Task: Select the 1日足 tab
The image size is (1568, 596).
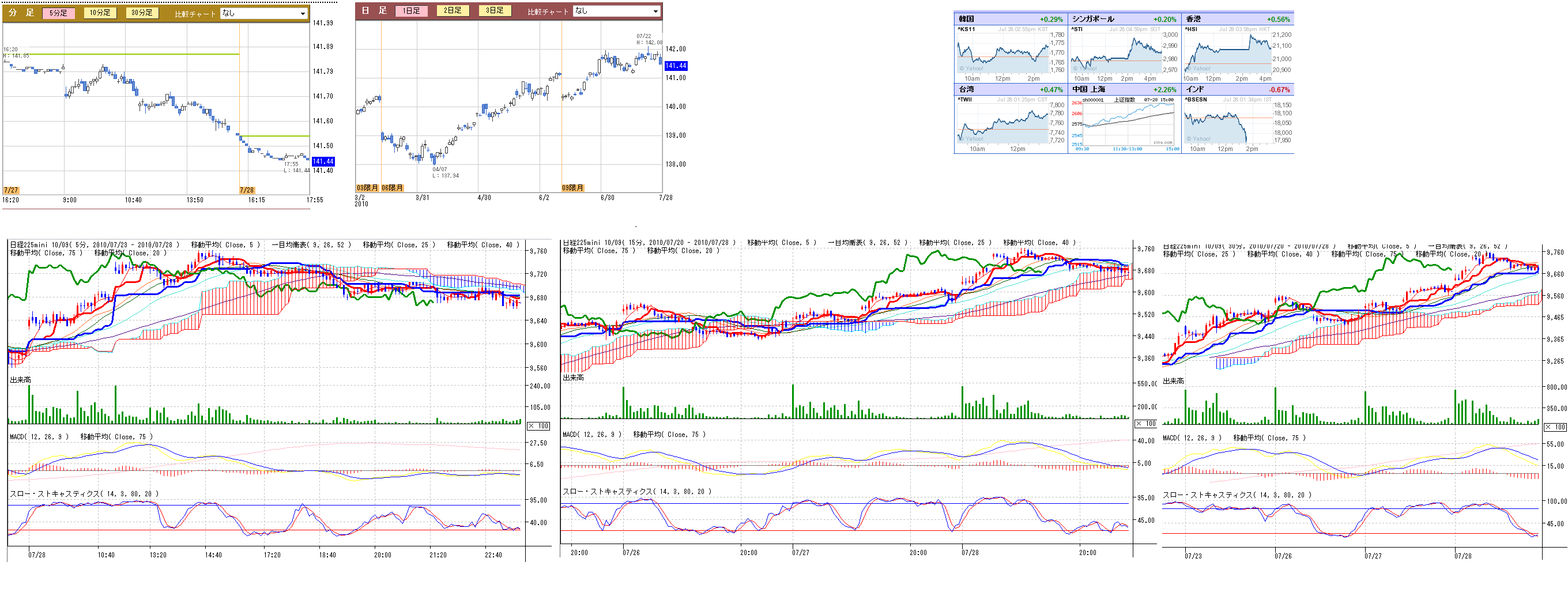Action: 412,11
